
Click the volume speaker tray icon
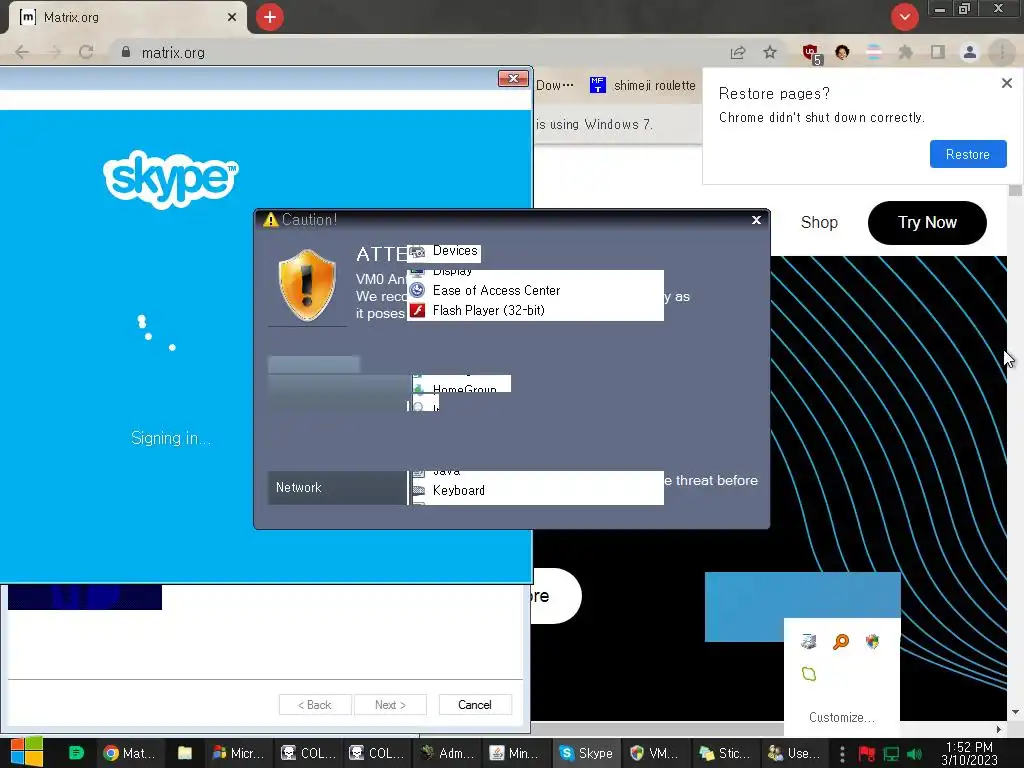[914, 754]
